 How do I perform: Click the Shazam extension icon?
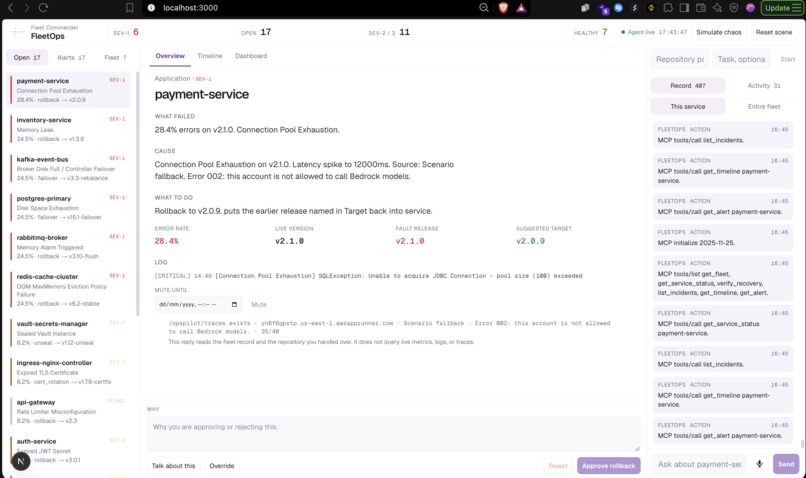618,8
